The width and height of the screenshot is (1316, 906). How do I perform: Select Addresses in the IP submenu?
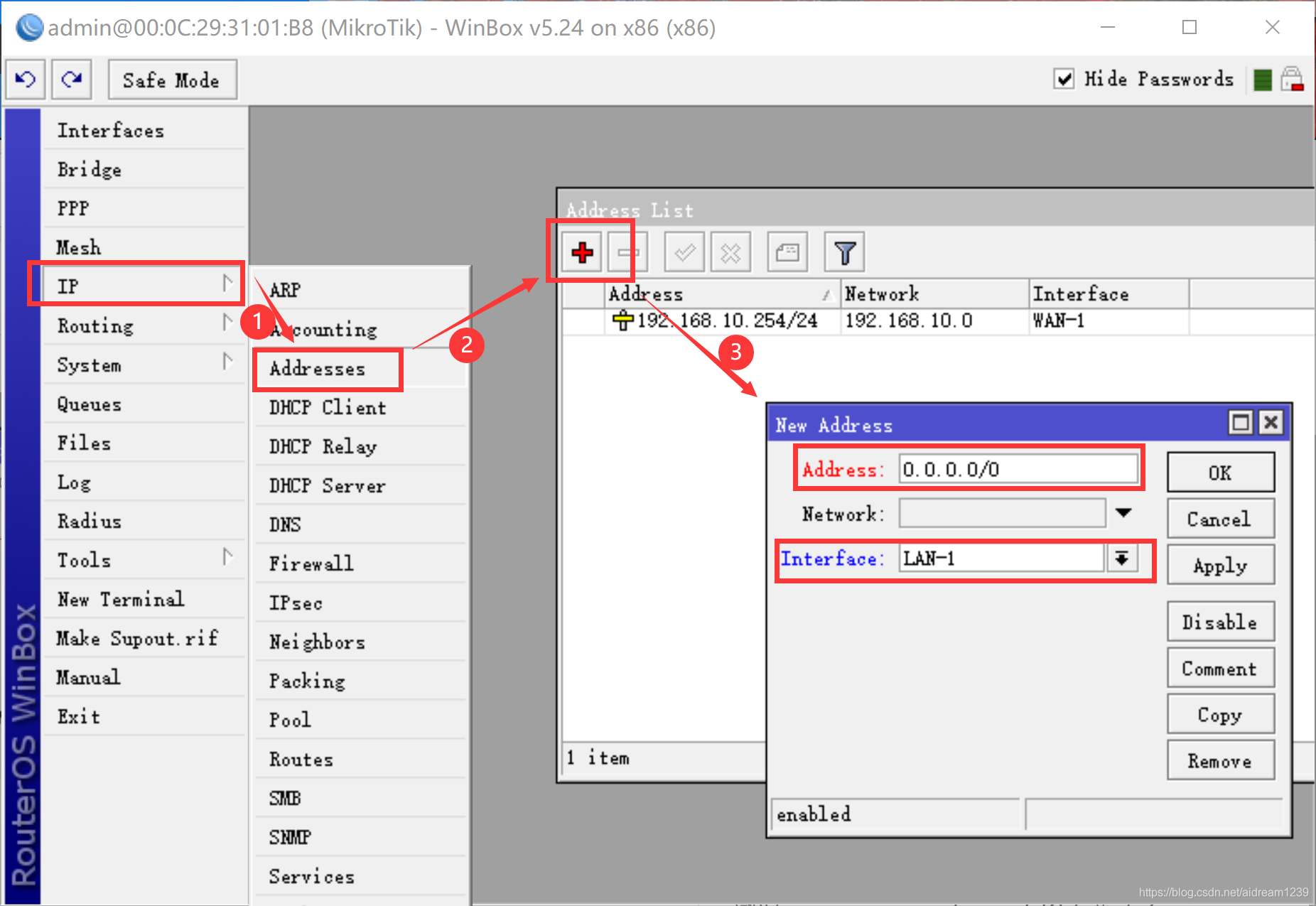pos(360,369)
